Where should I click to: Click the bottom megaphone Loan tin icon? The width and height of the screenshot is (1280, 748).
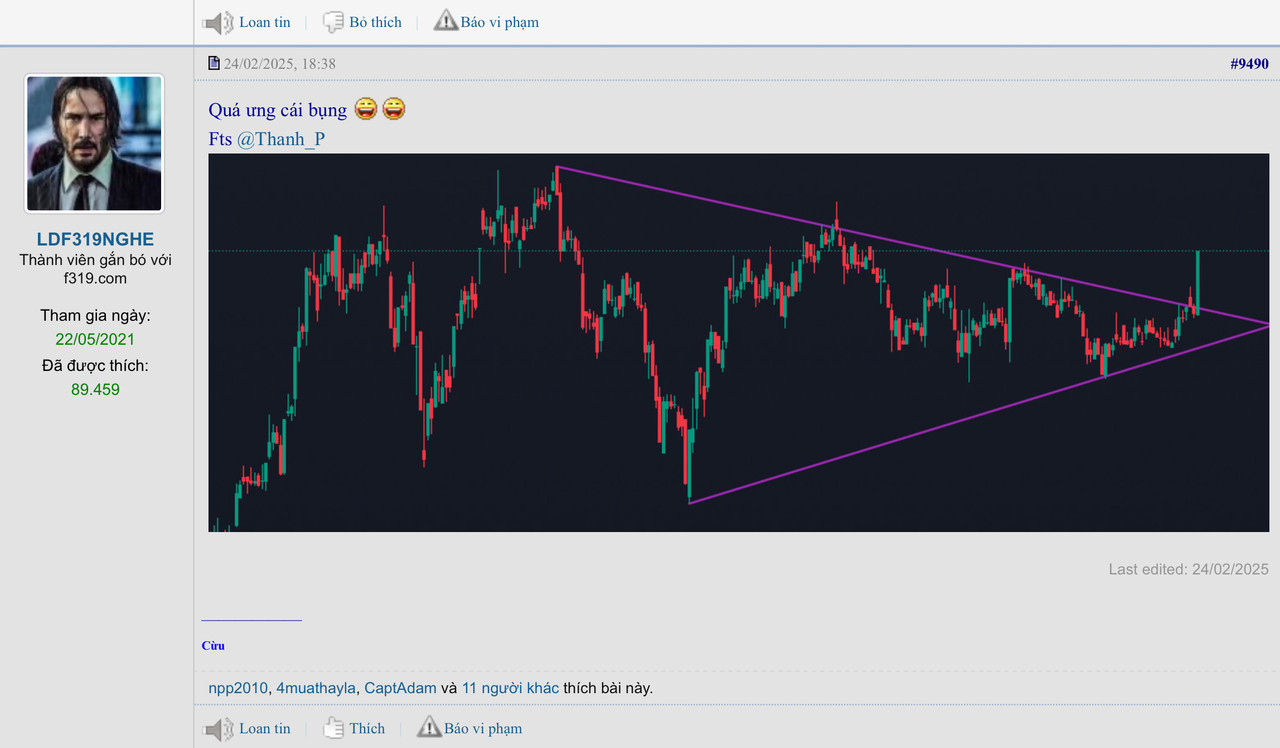[x=218, y=728]
